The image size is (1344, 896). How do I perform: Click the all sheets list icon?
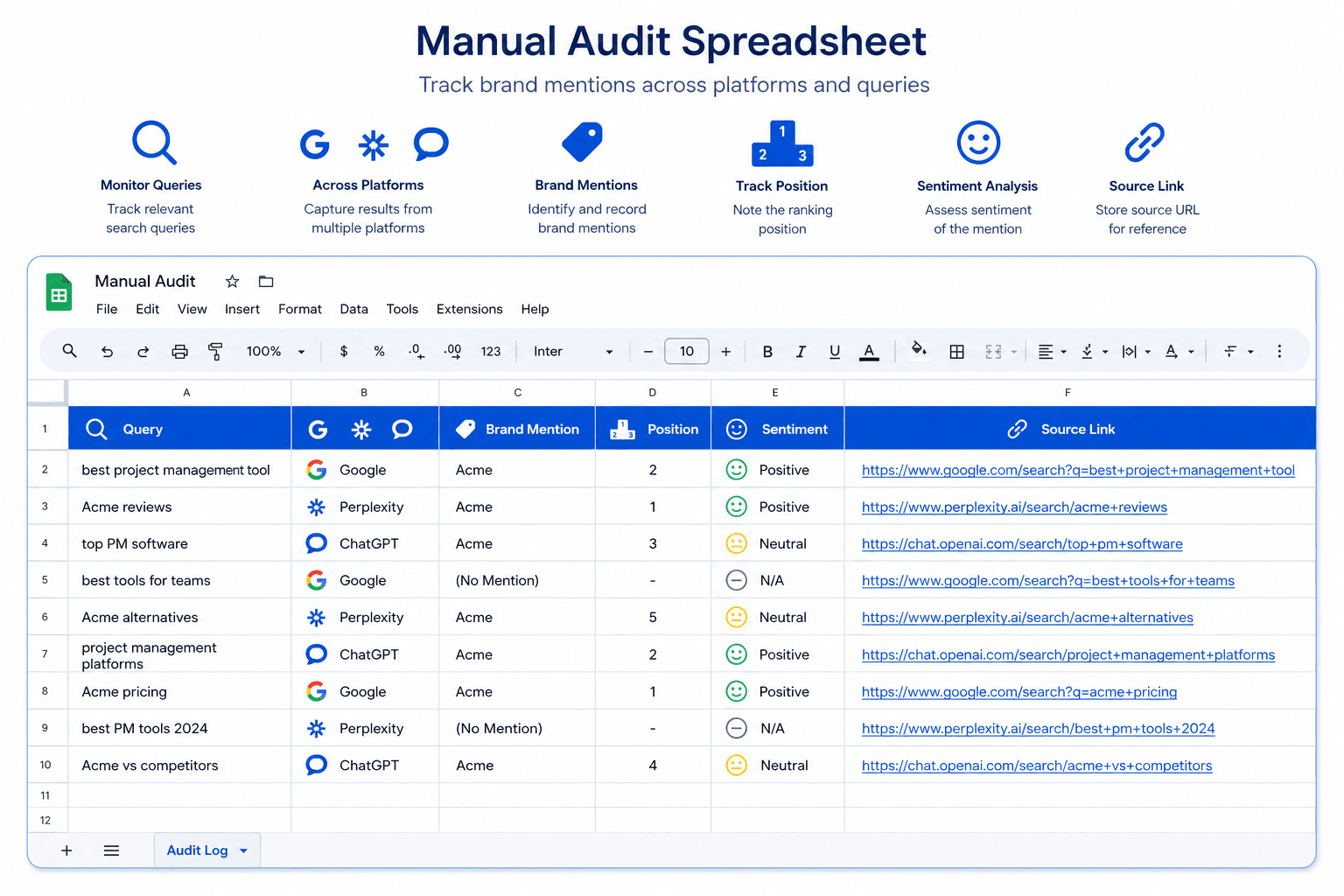tap(111, 850)
